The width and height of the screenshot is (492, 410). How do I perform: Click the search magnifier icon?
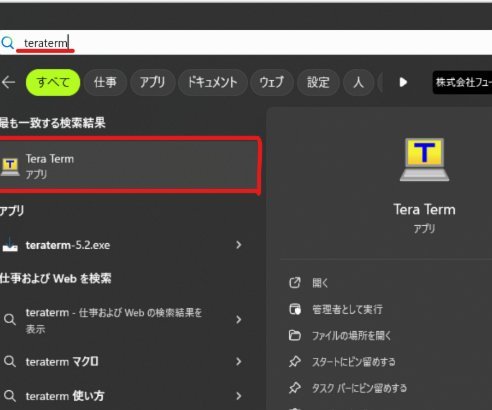(7, 43)
